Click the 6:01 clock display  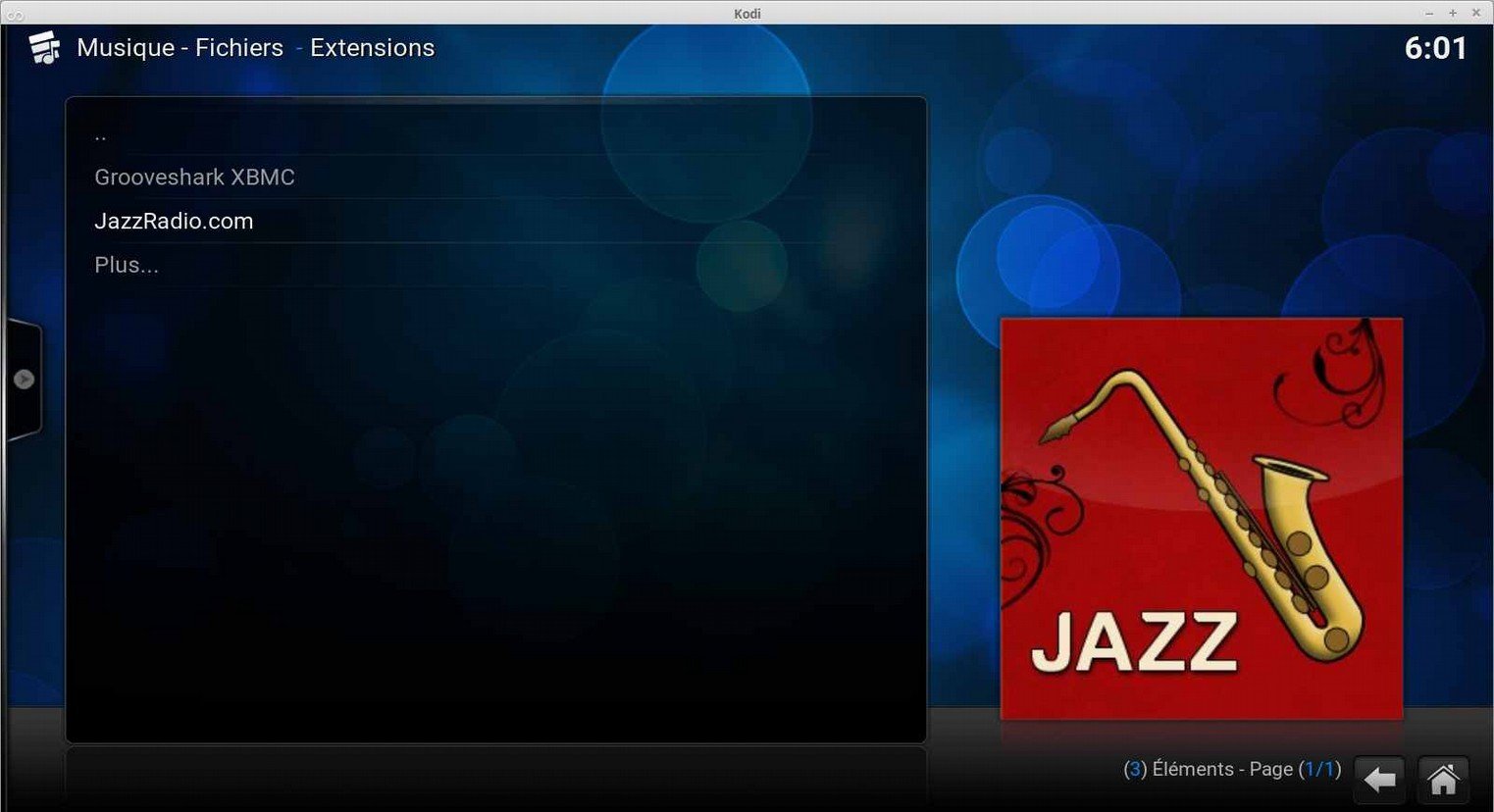pyautogui.click(x=1435, y=48)
